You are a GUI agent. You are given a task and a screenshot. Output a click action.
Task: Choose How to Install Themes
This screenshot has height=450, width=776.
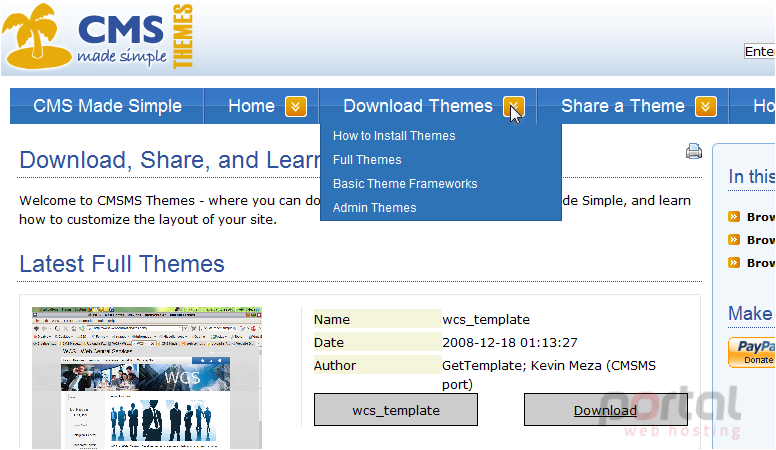pos(394,136)
